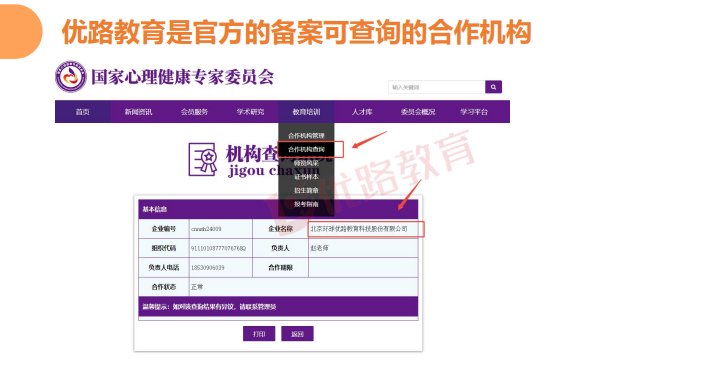Choose 招生简章 in the dropdown
The width and height of the screenshot is (718, 376).
click(x=306, y=191)
